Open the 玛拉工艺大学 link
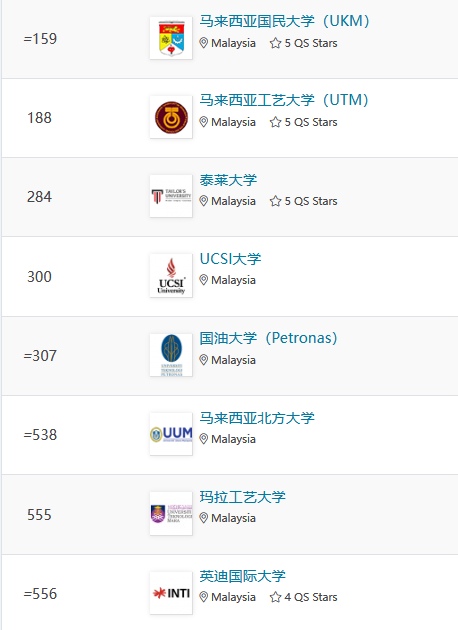 pos(243,497)
